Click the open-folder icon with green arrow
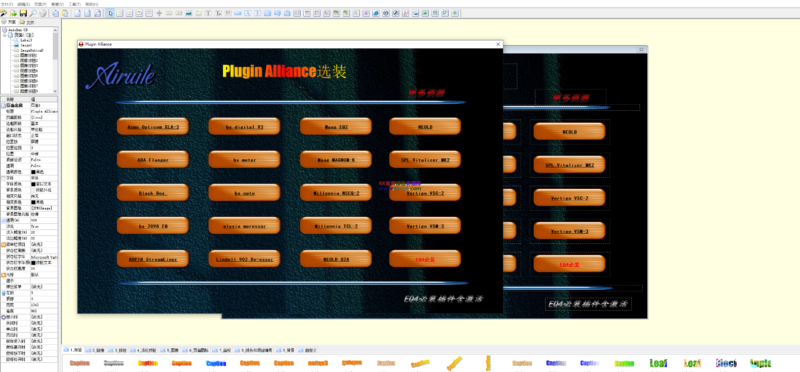800x372 pixels. (x=13, y=13)
